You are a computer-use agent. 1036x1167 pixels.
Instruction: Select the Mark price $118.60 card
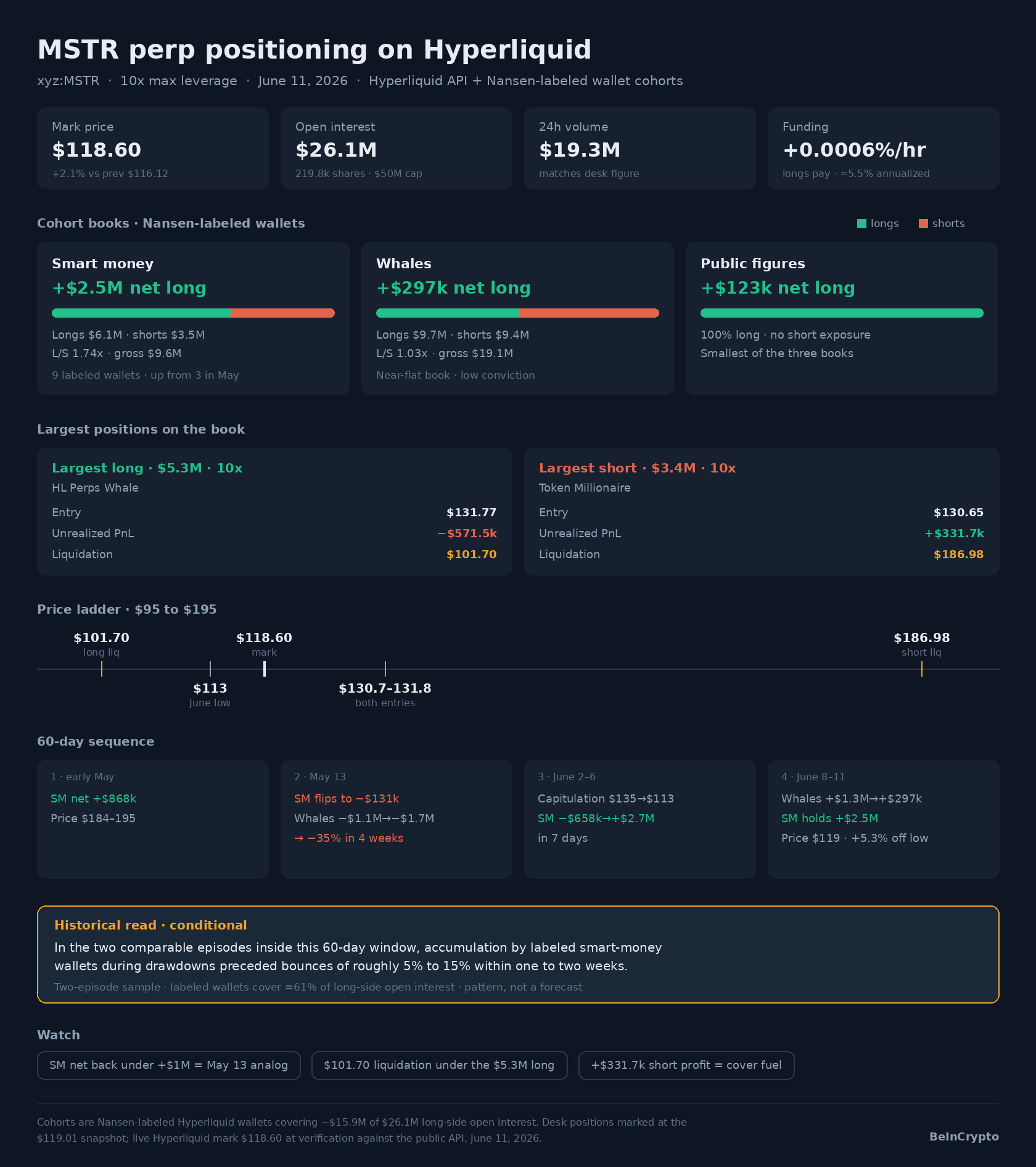pos(153,148)
